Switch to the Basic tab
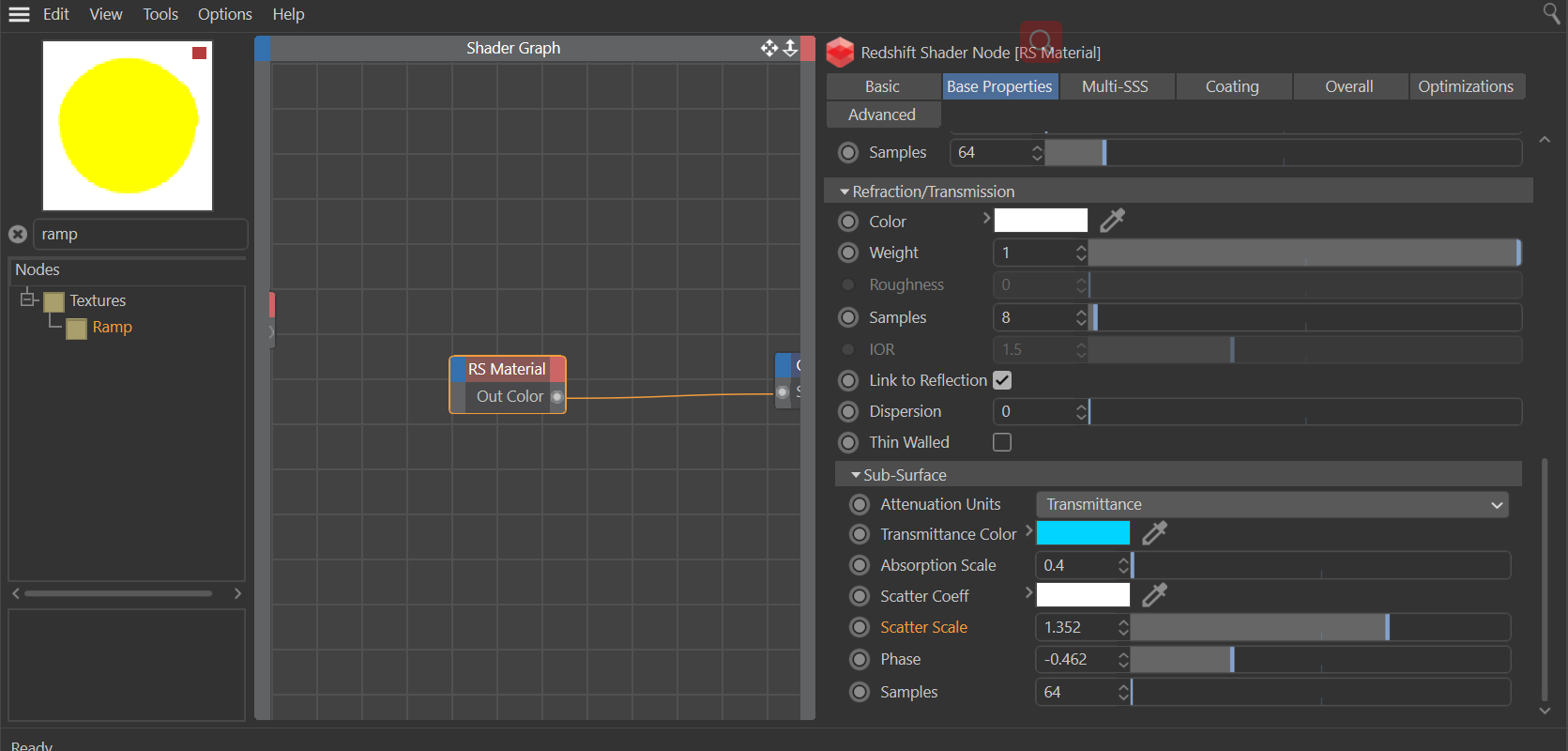1568x751 pixels. 882,86
